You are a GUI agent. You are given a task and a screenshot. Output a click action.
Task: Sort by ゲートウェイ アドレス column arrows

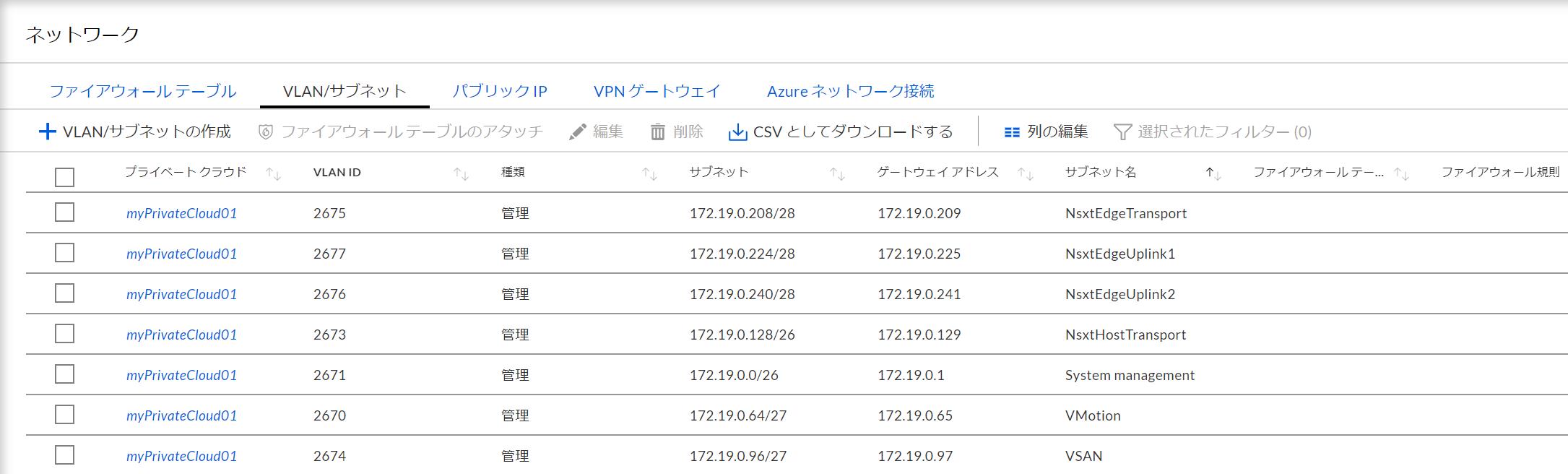(1025, 173)
